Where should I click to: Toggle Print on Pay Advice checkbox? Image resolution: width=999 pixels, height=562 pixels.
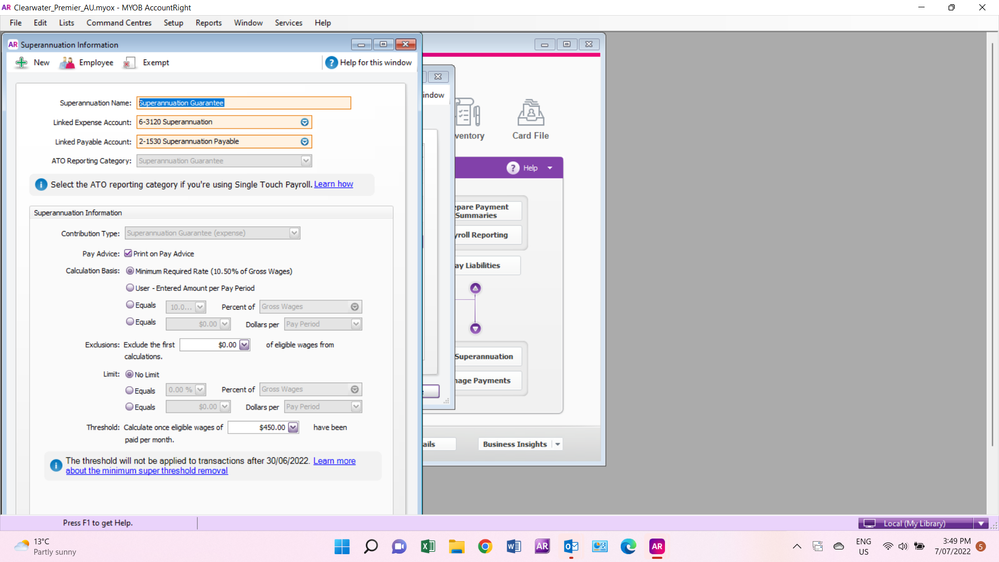click(128, 254)
